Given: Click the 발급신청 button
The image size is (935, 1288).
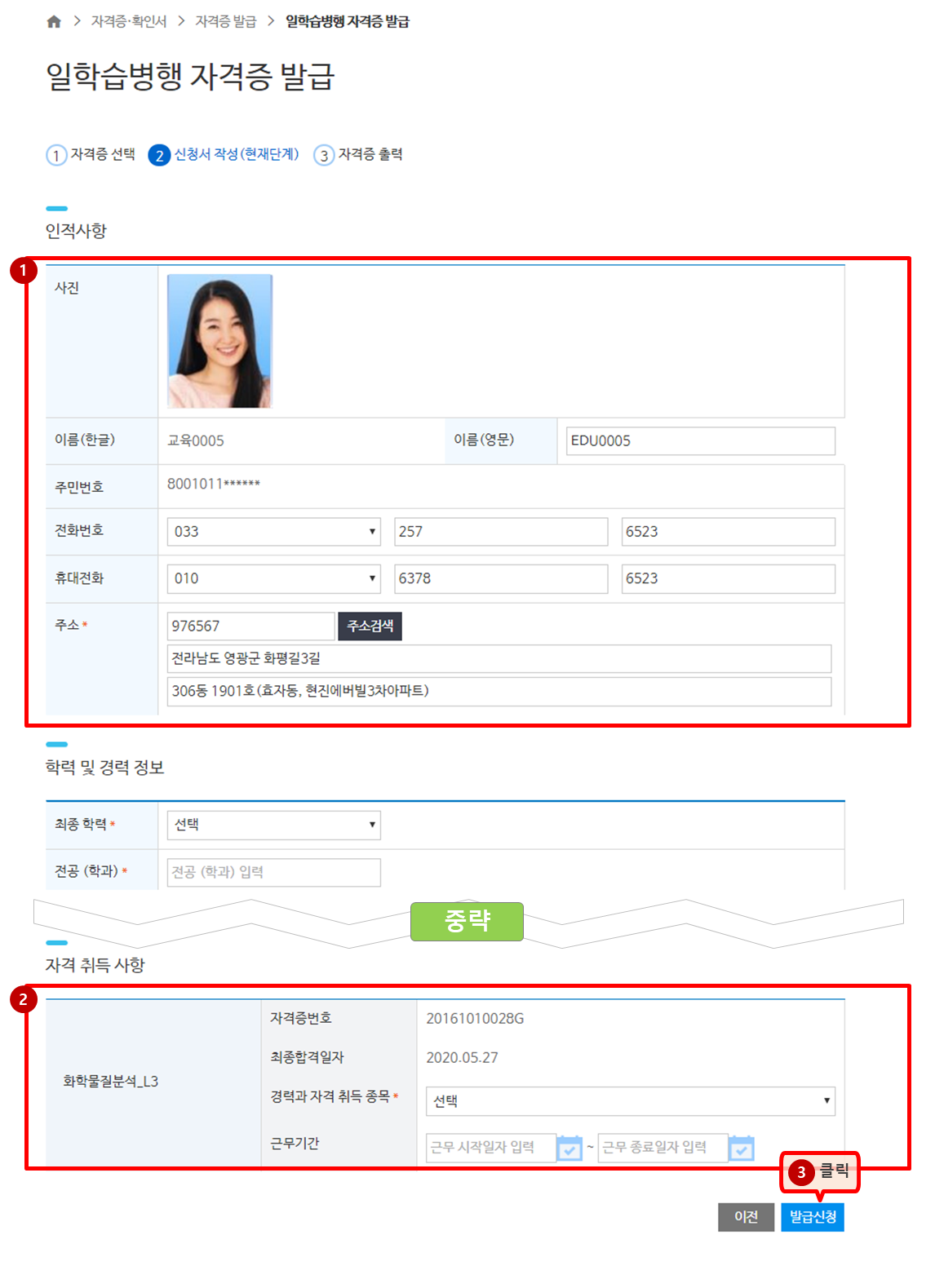Looking at the screenshot, I should tap(813, 1217).
